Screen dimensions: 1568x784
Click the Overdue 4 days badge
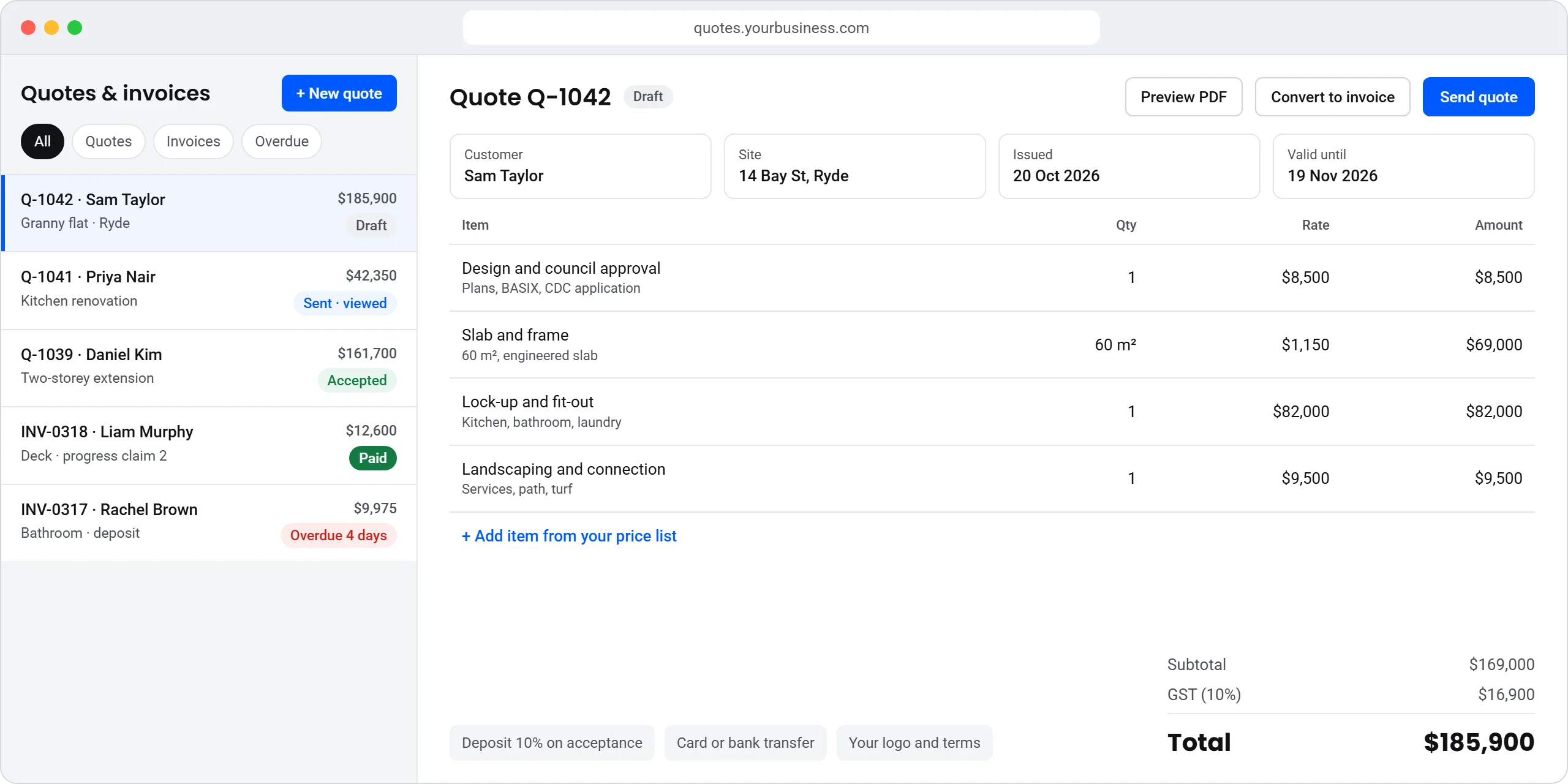tap(338, 535)
